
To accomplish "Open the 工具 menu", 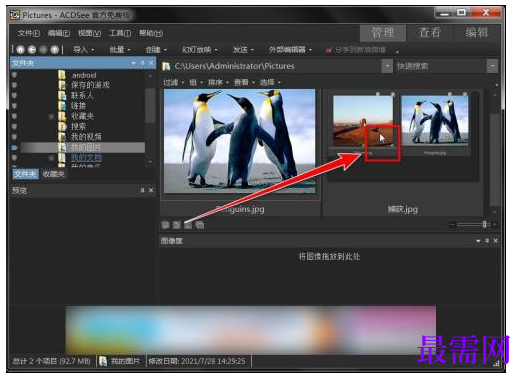I will click(x=120, y=33).
